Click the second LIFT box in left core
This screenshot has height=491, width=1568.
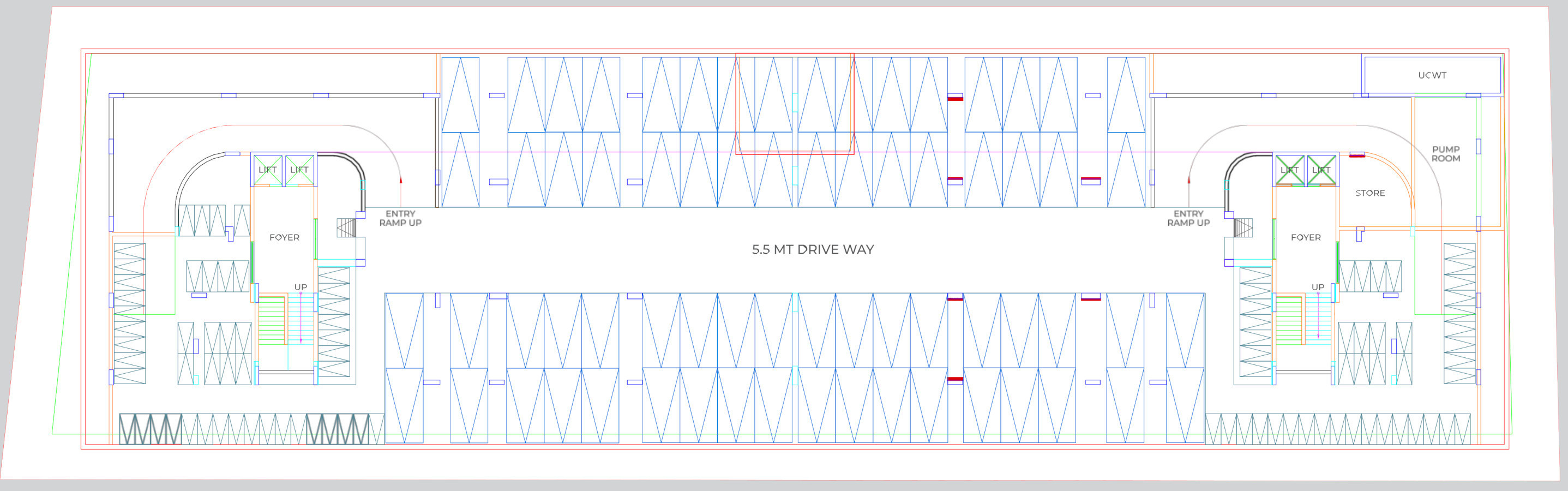coord(299,170)
